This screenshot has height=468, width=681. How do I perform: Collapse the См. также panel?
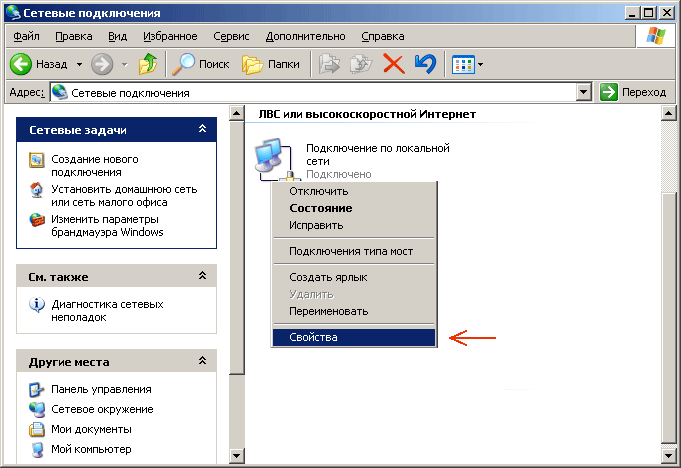pos(202,275)
